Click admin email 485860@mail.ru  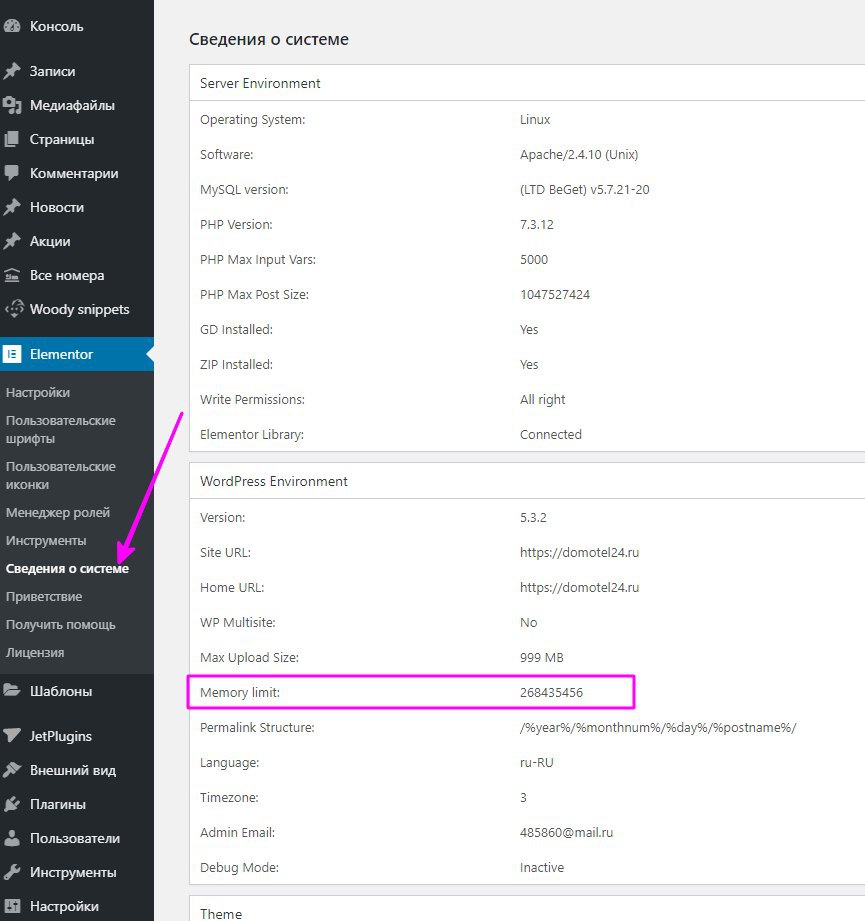tap(566, 832)
